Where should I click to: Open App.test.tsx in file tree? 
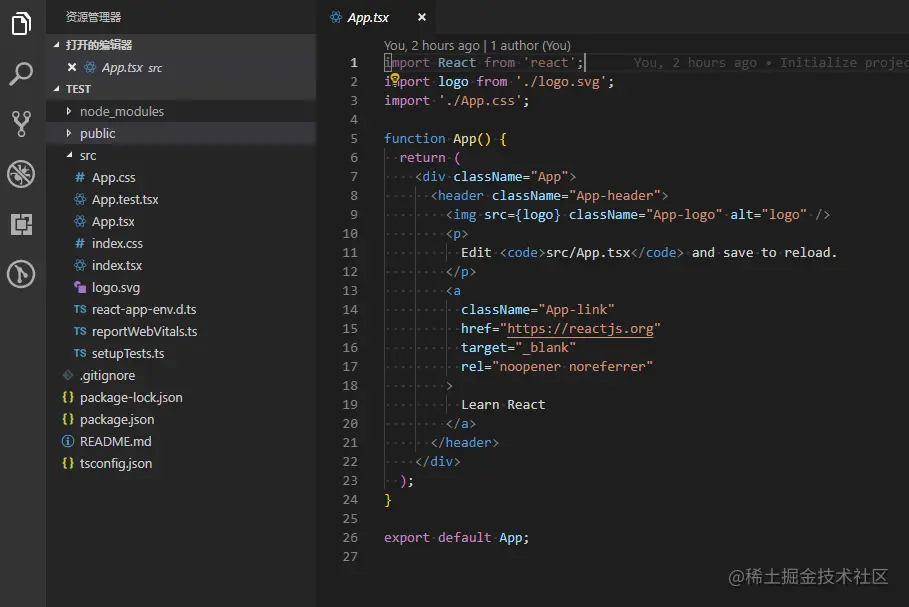[x=181, y=199]
